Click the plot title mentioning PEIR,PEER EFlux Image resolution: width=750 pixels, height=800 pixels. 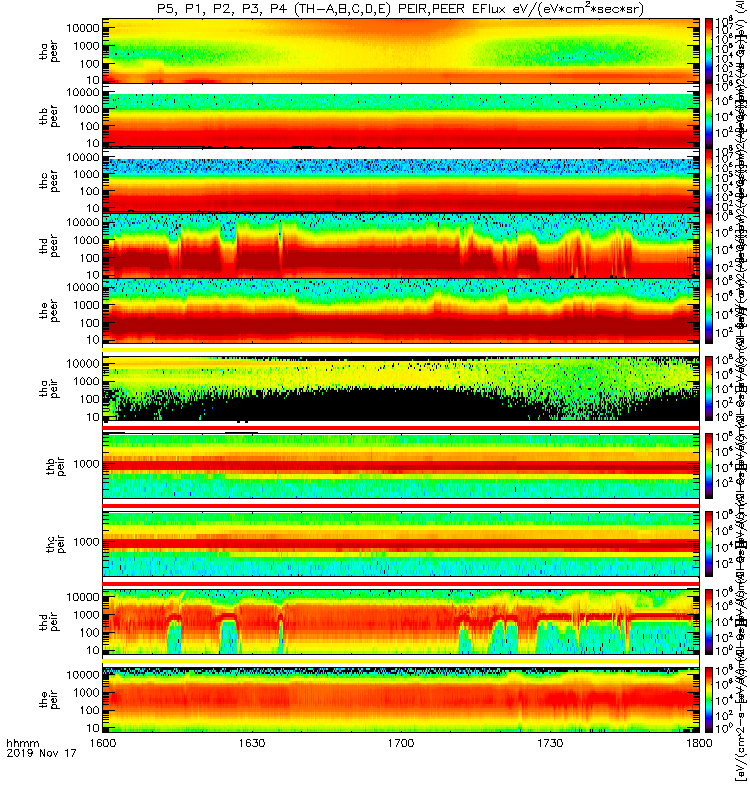401,9
